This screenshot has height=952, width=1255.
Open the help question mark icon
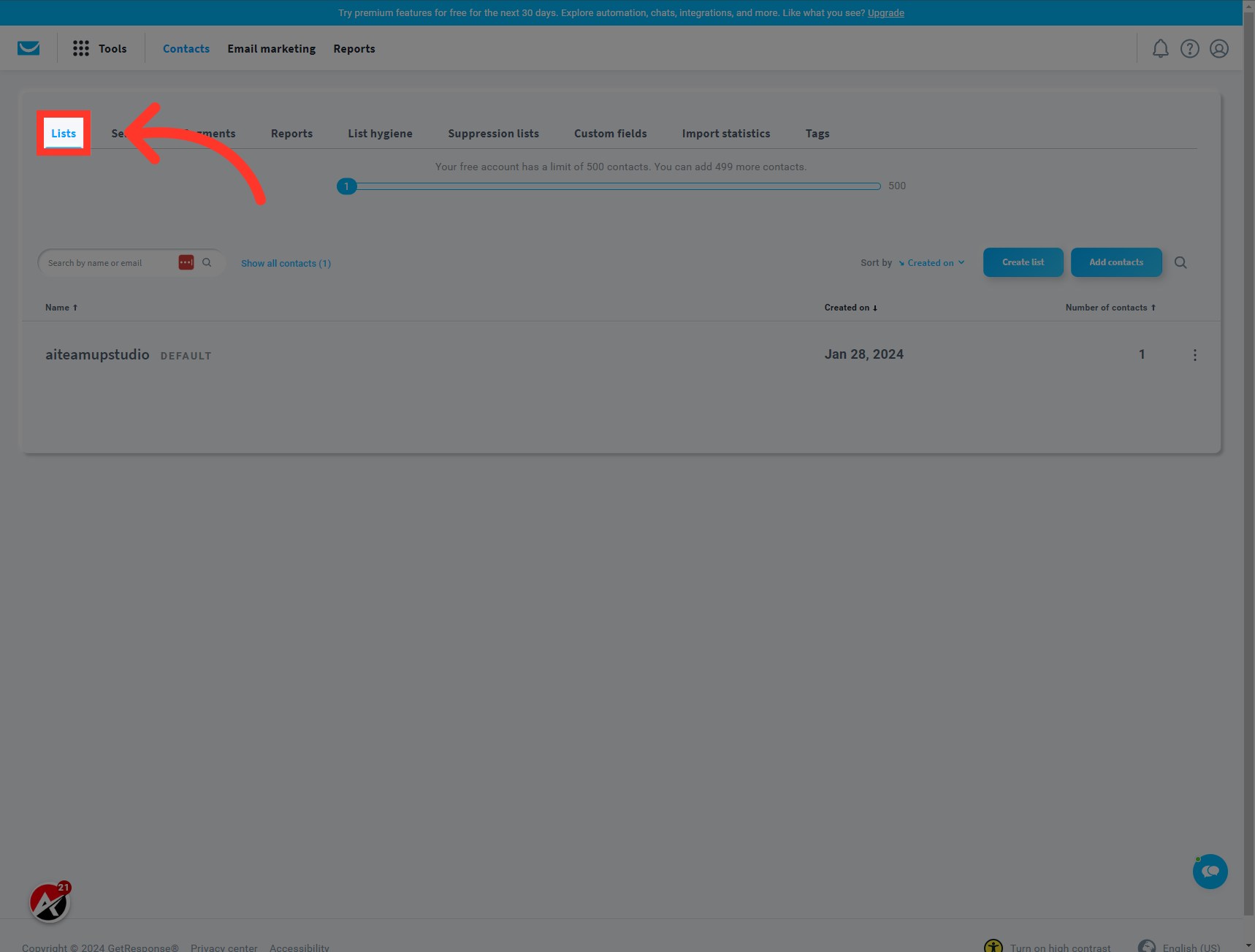[x=1189, y=48]
